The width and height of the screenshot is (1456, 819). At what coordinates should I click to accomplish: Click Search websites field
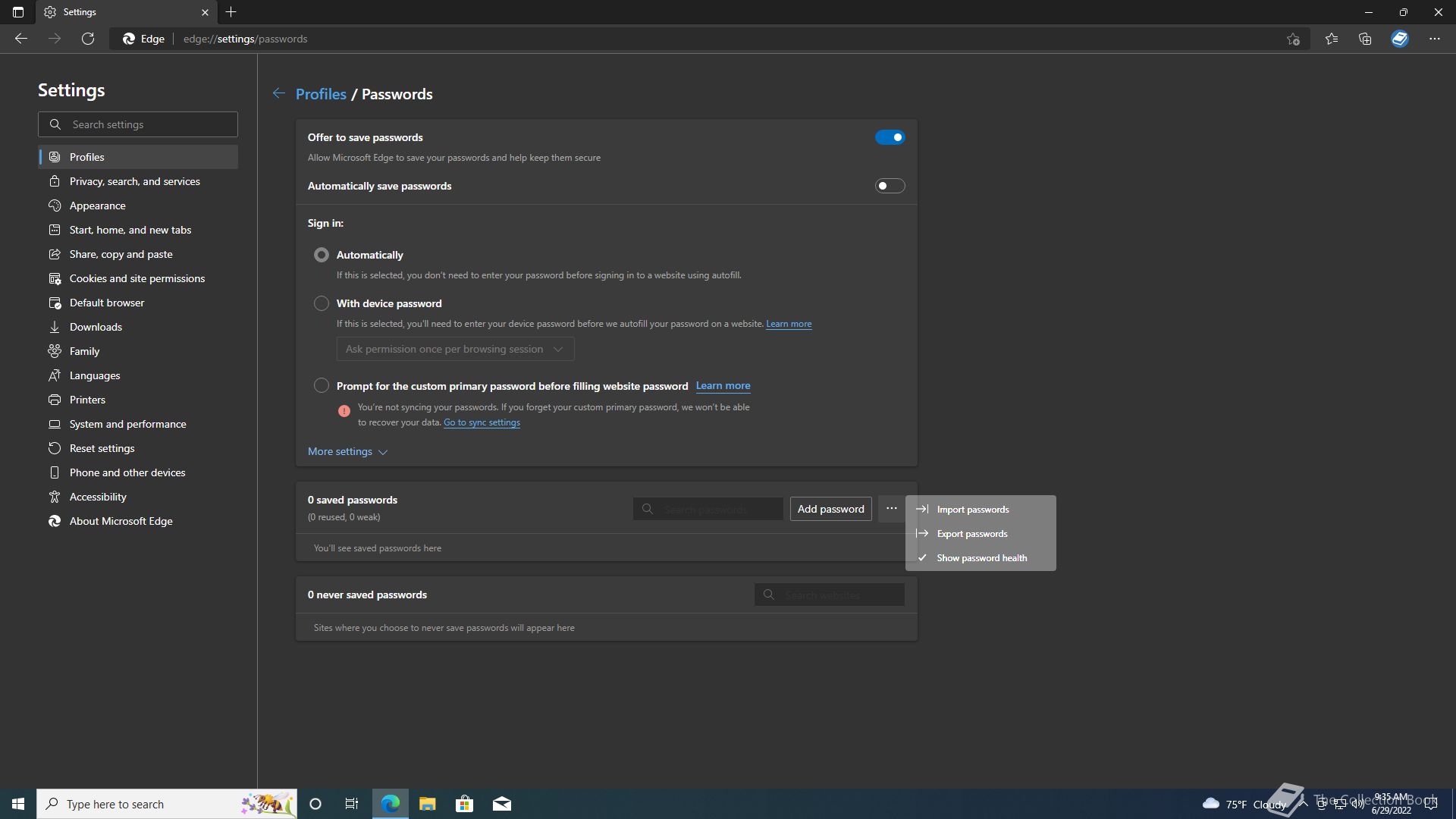pyautogui.click(x=829, y=595)
